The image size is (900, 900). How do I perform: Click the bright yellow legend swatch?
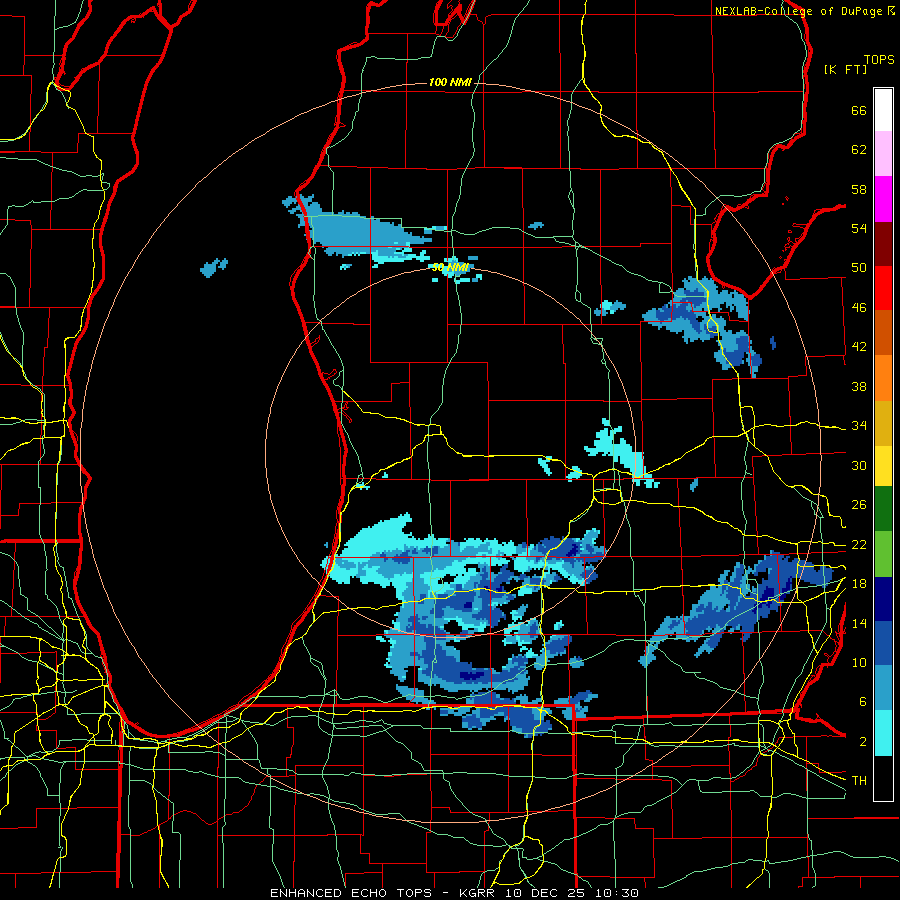[883, 466]
